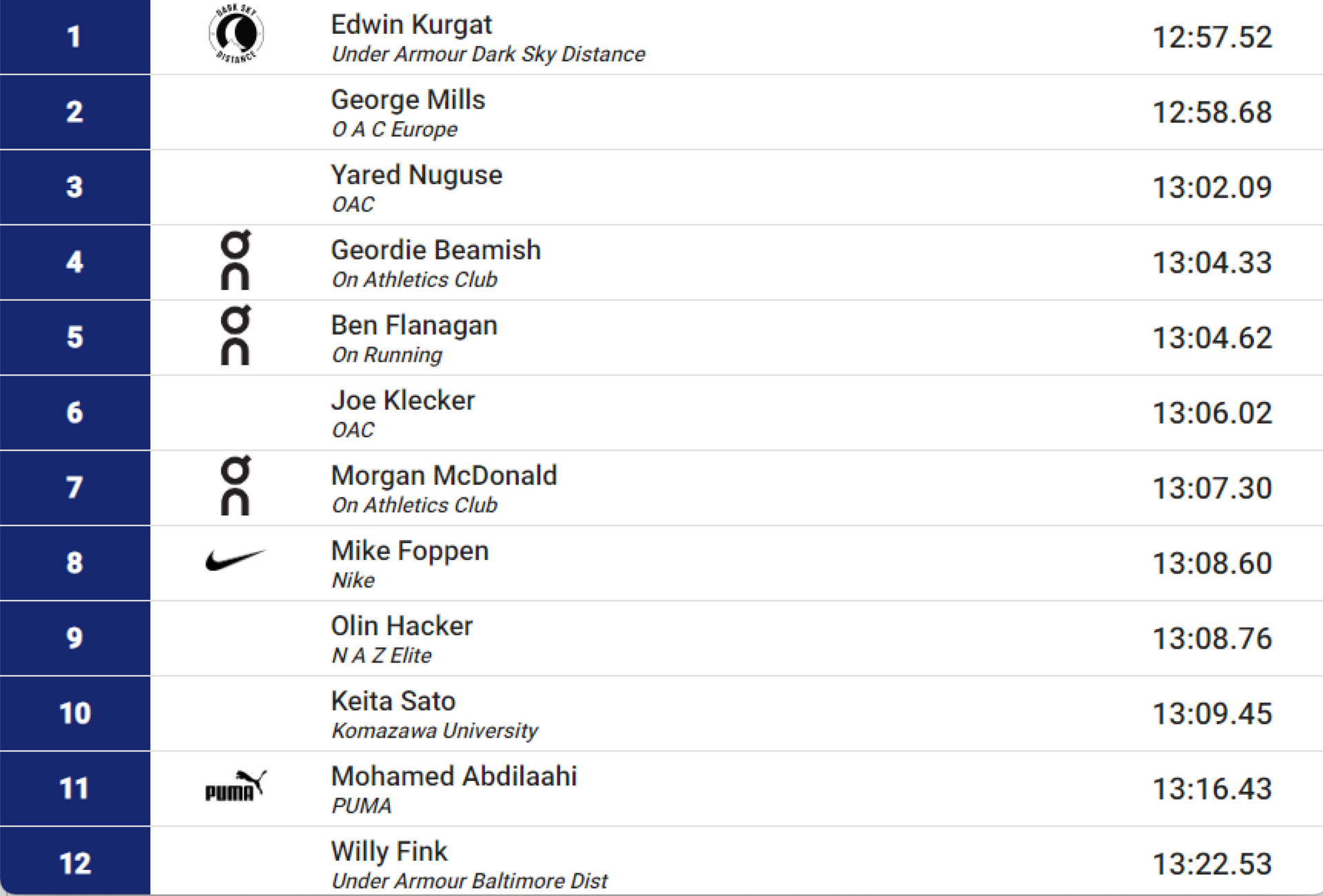1323x896 pixels.
Task: Click the On logo beside Geordie Beamish
Action: click(236, 260)
